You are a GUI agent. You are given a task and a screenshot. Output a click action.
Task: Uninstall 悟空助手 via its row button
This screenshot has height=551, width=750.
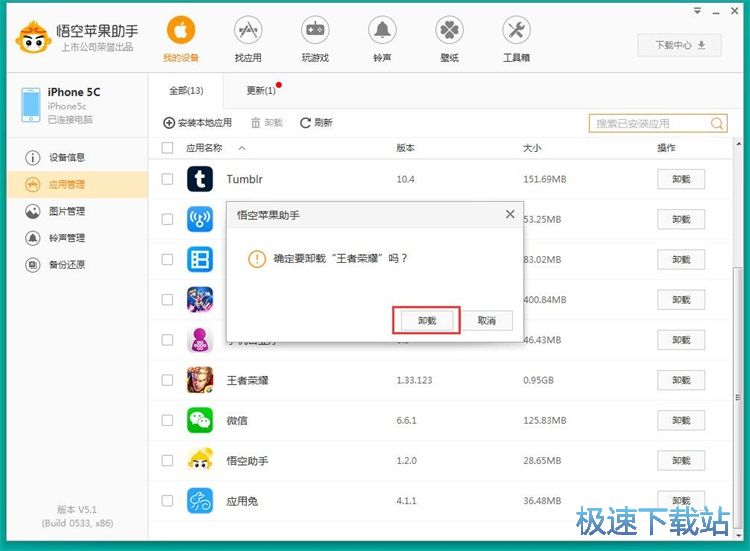(x=681, y=460)
